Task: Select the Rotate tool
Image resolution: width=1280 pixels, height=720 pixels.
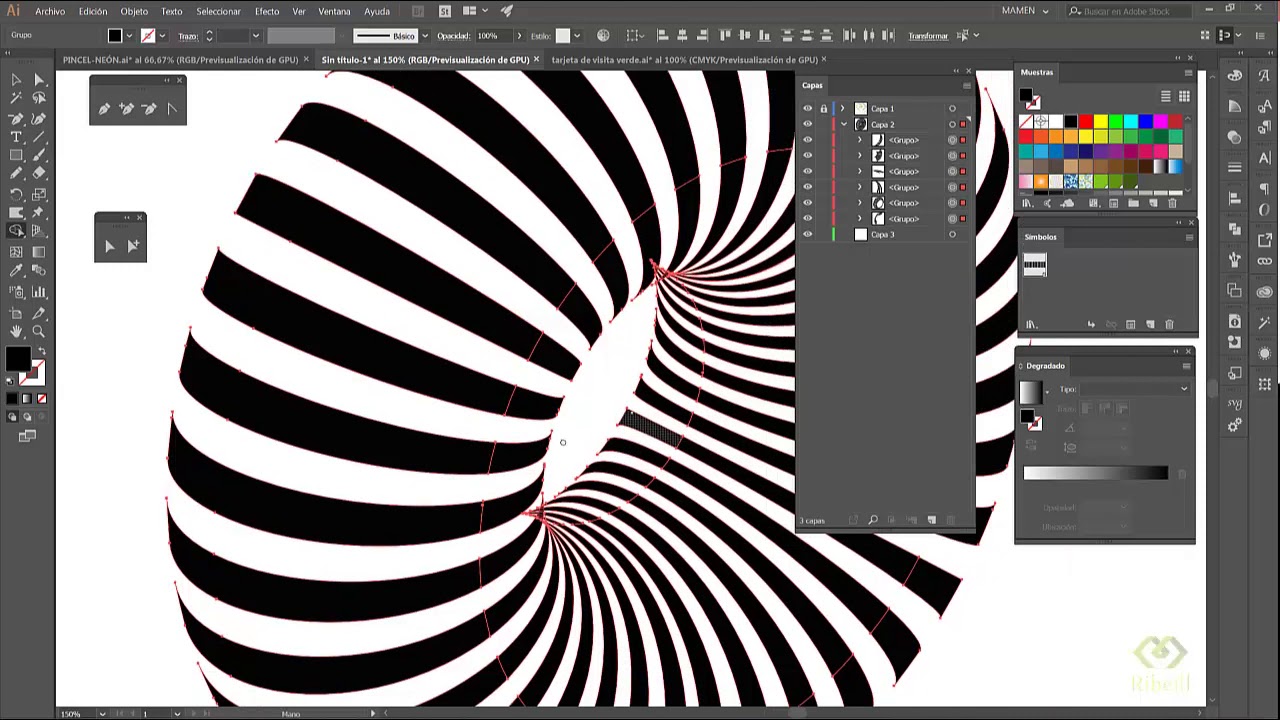Action: pyautogui.click(x=16, y=195)
